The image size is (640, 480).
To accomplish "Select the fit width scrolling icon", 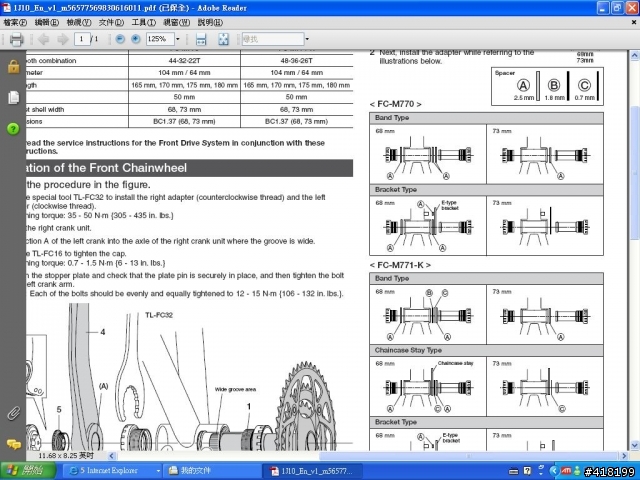I will (200, 39).
